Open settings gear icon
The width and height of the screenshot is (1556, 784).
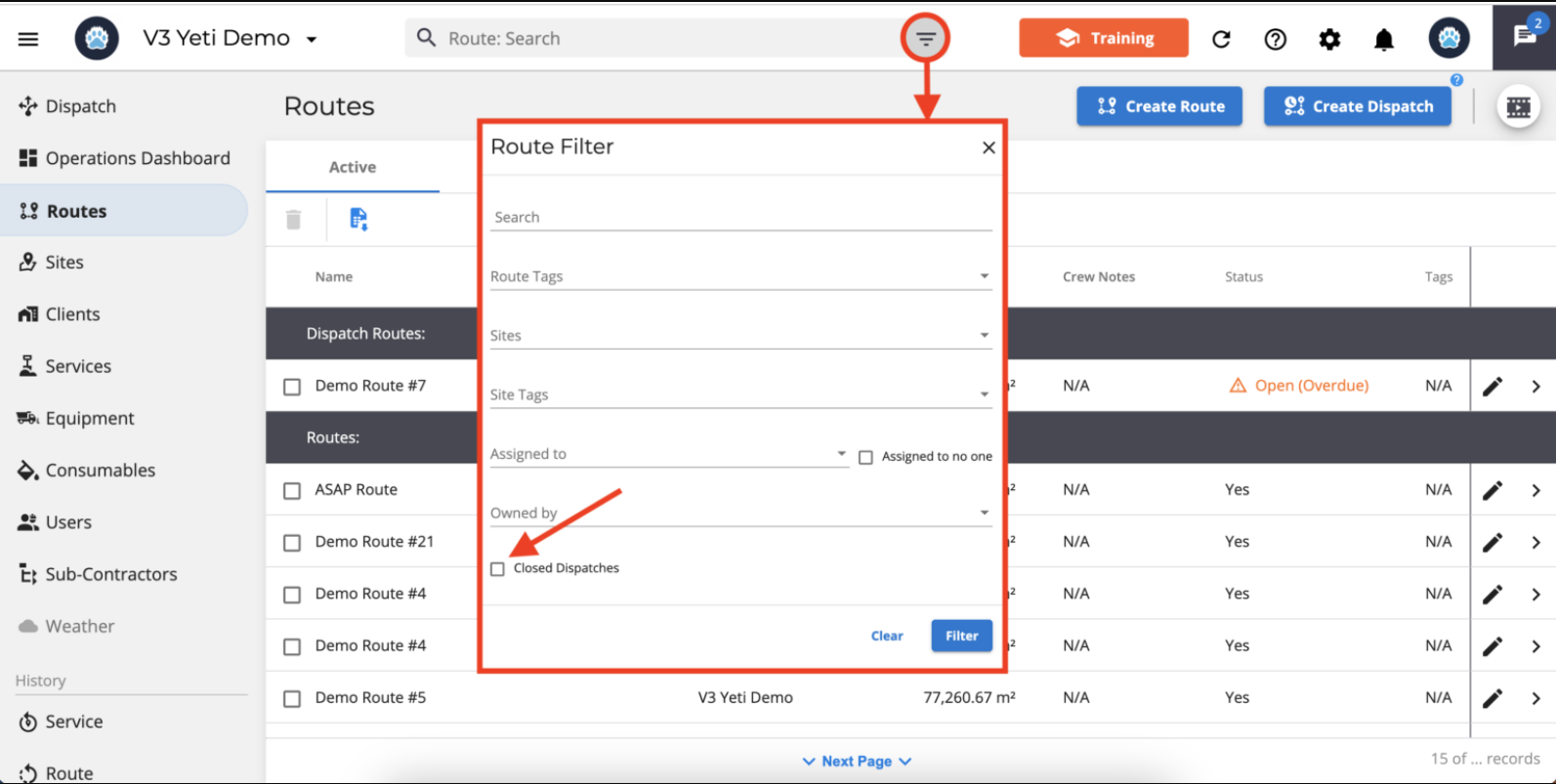[x=1329, y=39]
